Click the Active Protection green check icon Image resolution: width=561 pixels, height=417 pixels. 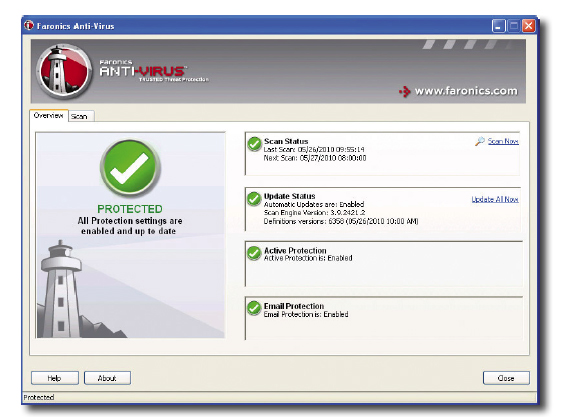[x=254, y=253]
